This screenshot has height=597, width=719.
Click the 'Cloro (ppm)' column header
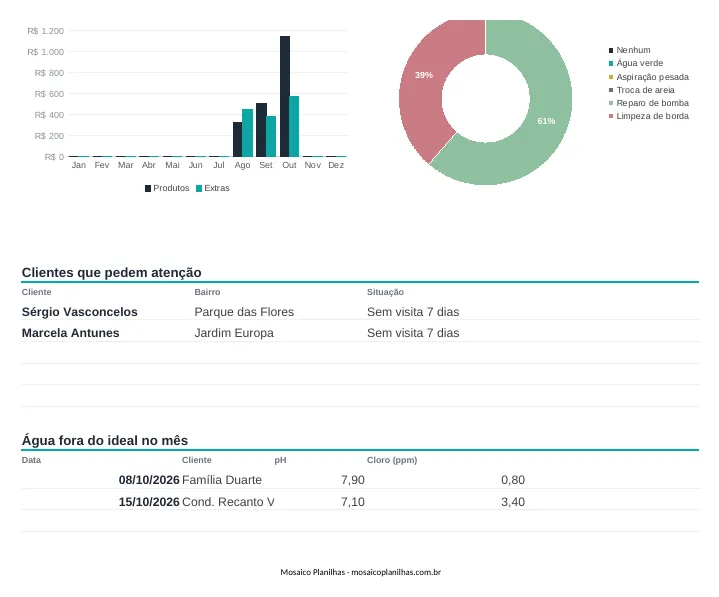coord(392,460)
